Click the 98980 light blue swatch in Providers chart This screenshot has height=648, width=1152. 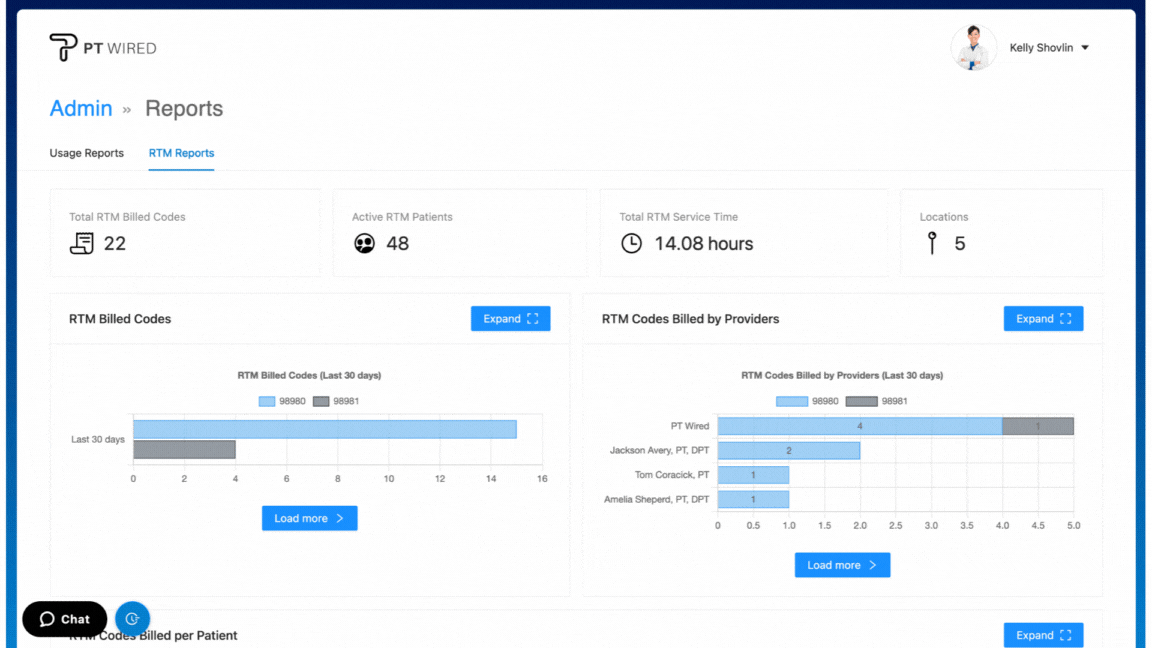pos(791,401)
